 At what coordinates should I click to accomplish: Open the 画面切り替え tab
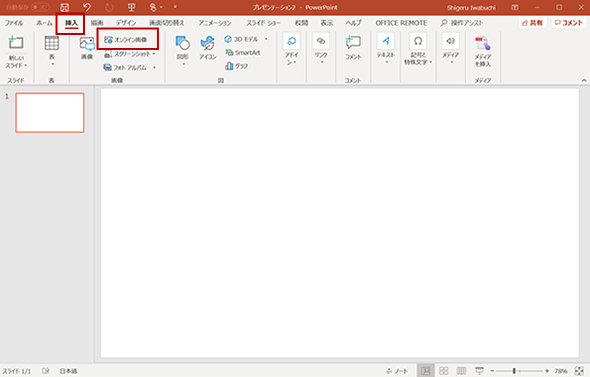(x=167, y=23)
